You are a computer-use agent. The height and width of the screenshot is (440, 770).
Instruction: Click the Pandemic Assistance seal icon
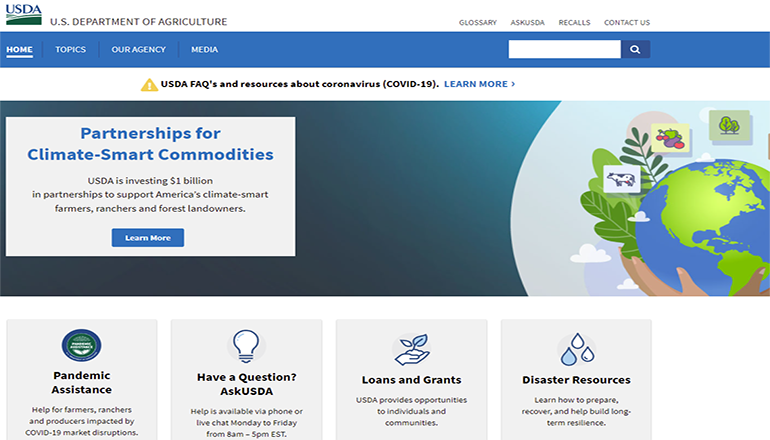[x=82, y=345]
